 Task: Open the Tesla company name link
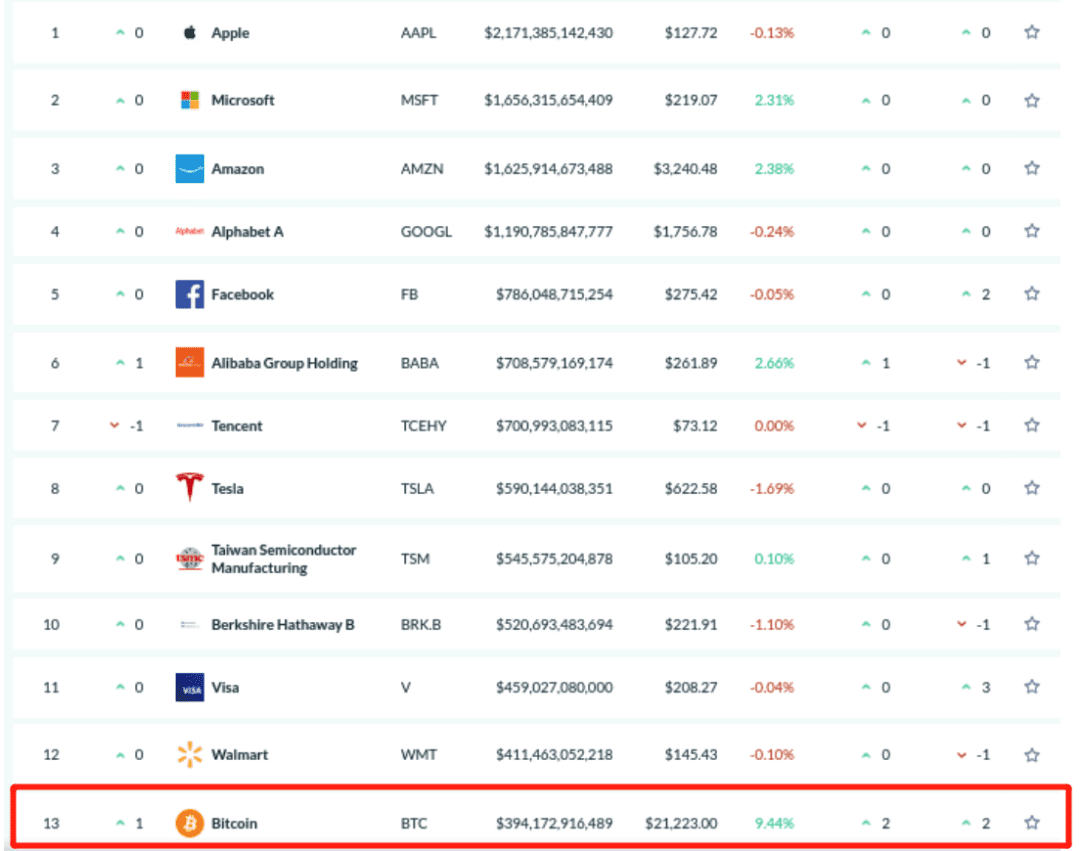coord(227,488)
